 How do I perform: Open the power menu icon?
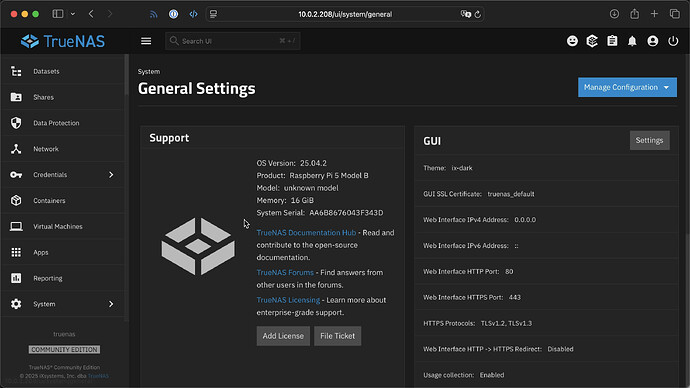(x=673, y=41)
